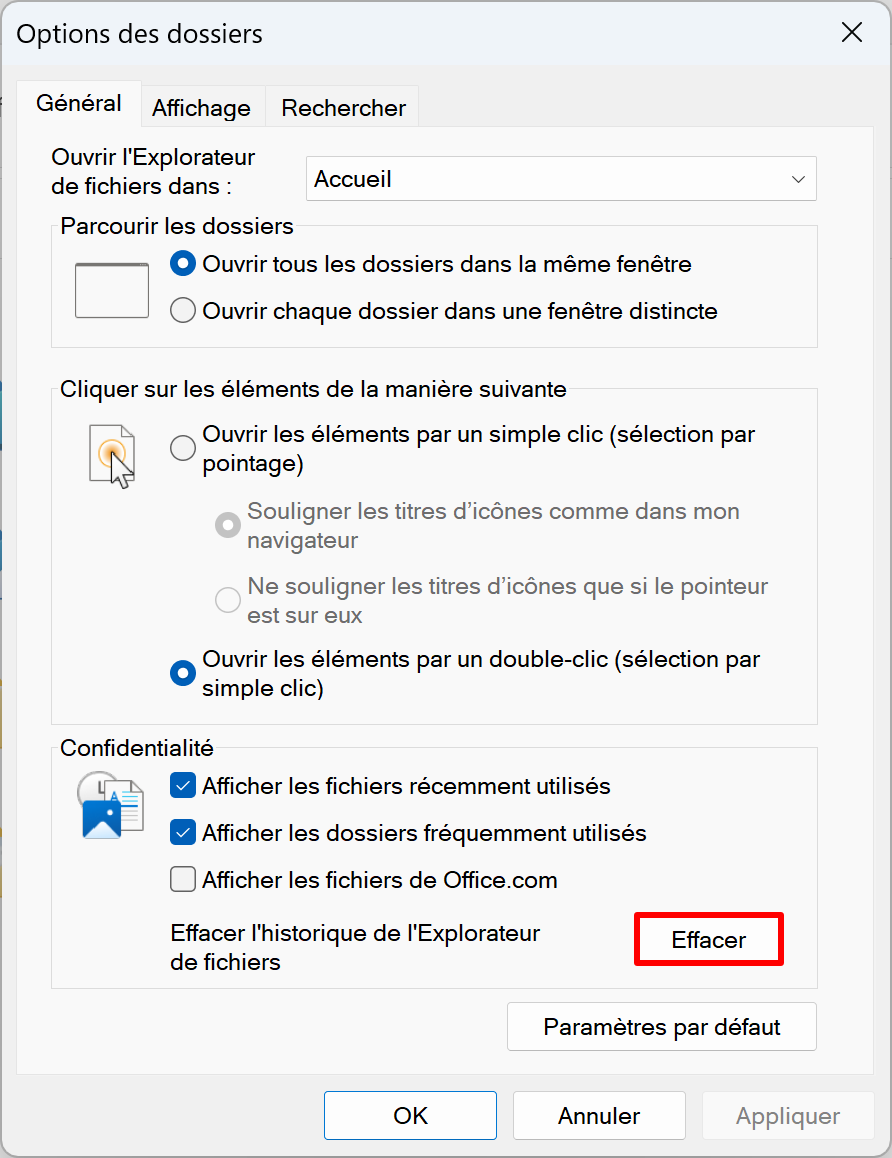Click the Confidentialité recent files icon

[110, 806]
